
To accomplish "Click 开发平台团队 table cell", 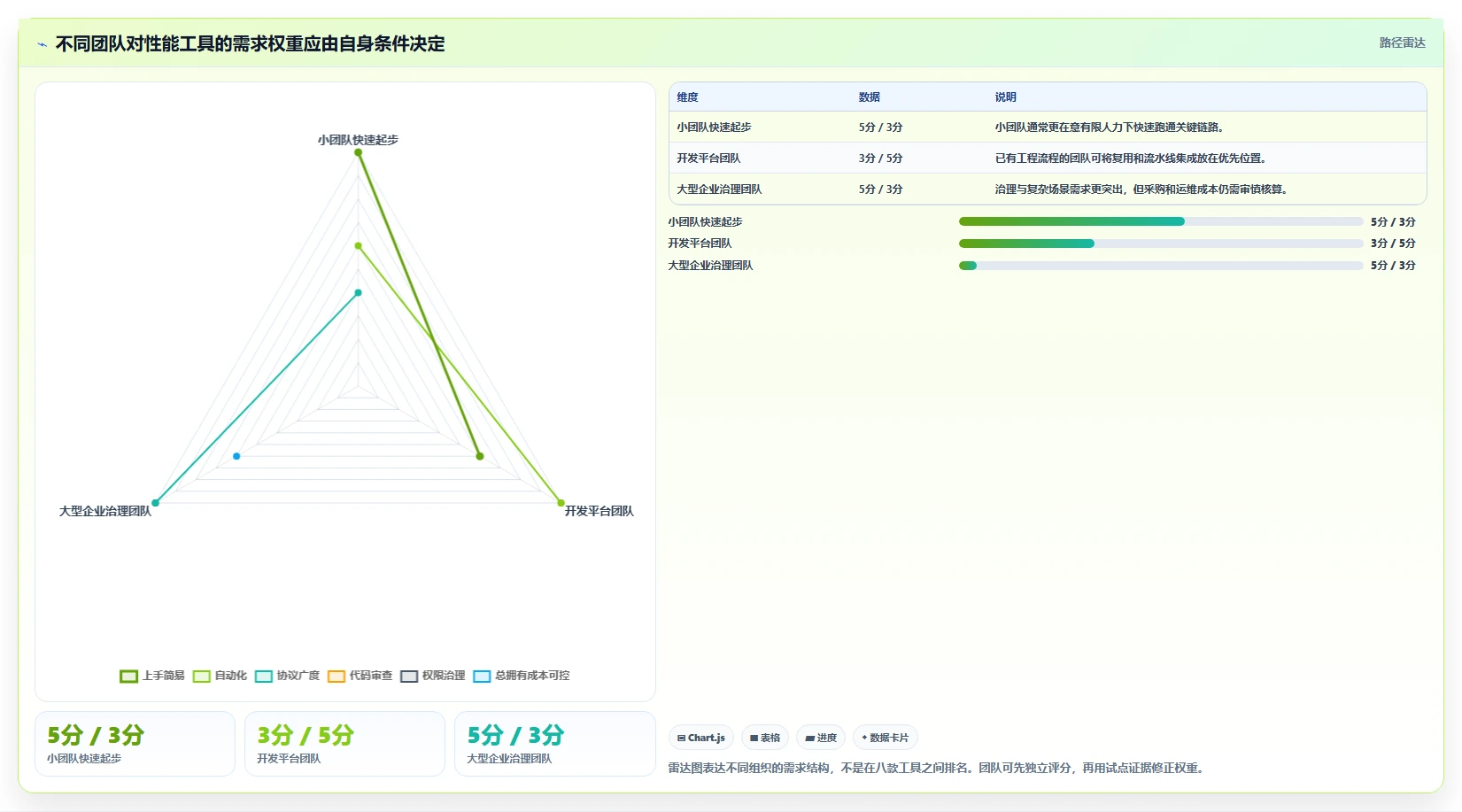I will pos(708,159).
